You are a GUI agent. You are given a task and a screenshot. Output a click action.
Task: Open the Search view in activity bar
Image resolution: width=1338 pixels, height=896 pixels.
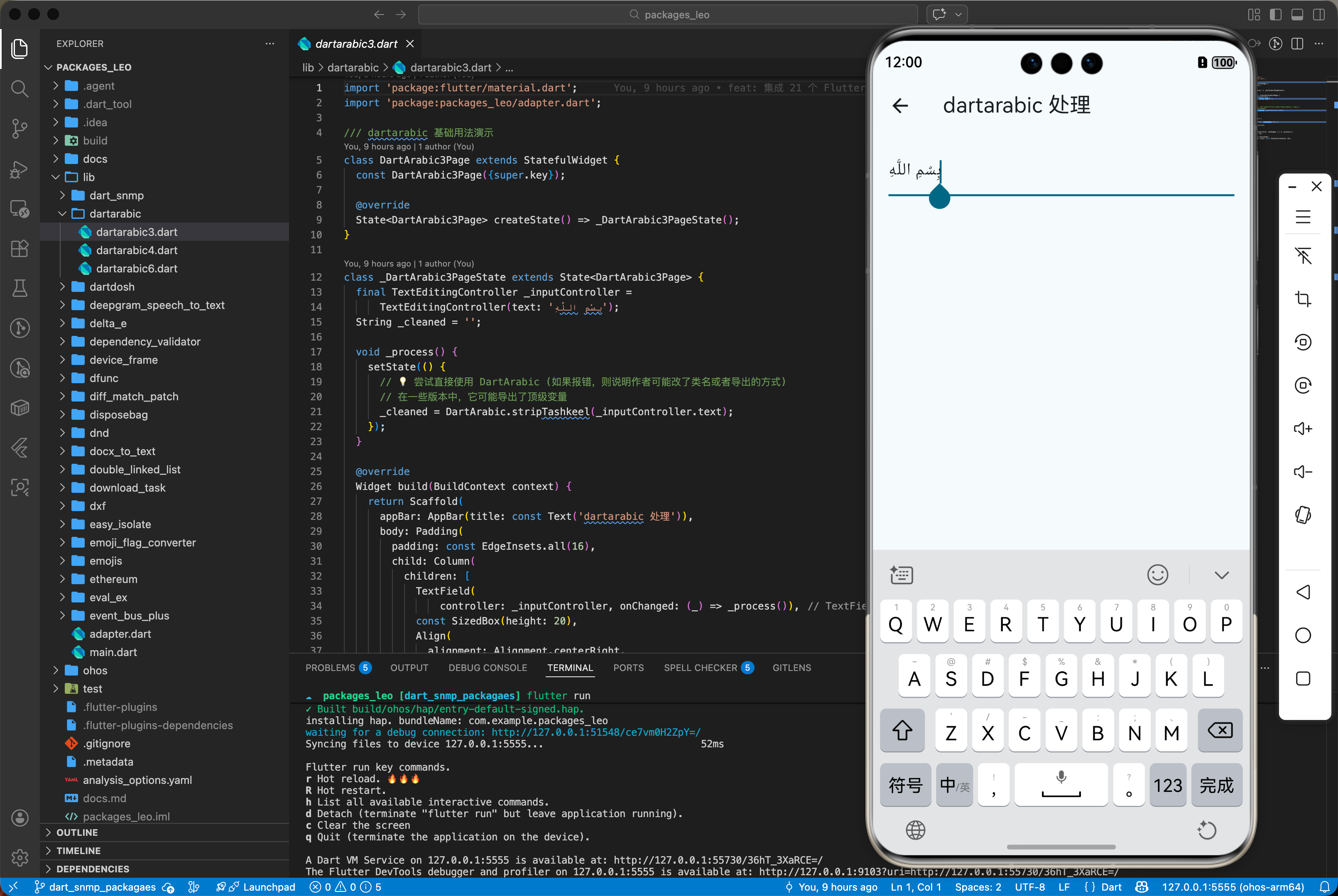[x=20, y=88]
